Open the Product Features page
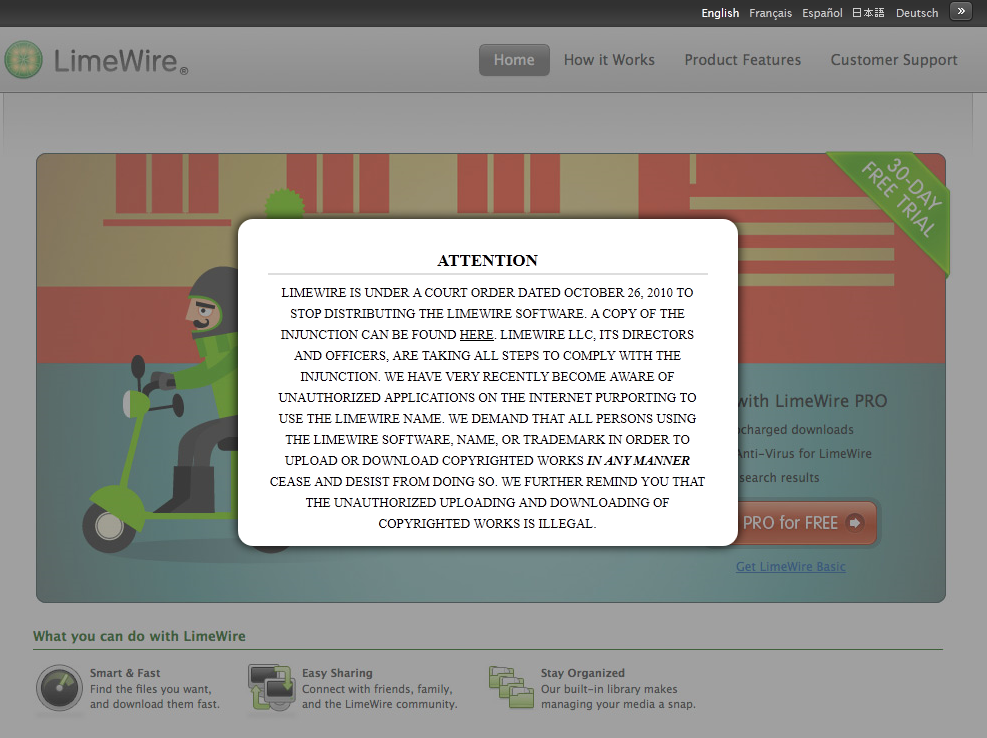 point(743,60)
